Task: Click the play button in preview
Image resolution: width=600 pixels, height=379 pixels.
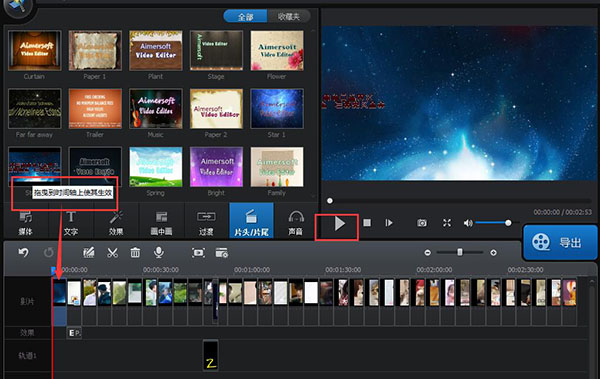Action: pyautogui.click(x=339, y=223)
